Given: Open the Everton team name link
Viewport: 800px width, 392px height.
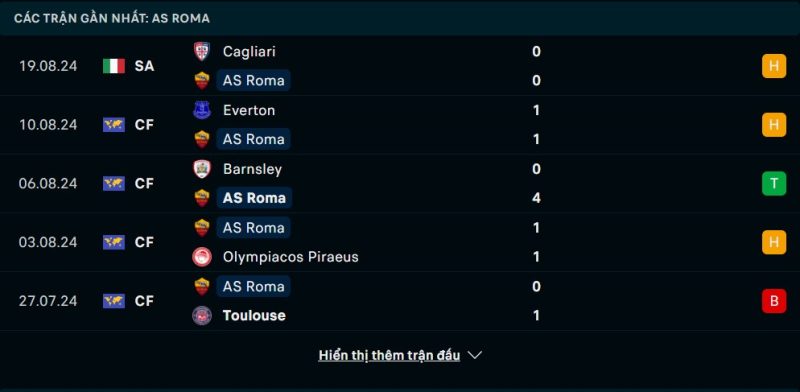Looking at the screenshot, I should point(249,110).
